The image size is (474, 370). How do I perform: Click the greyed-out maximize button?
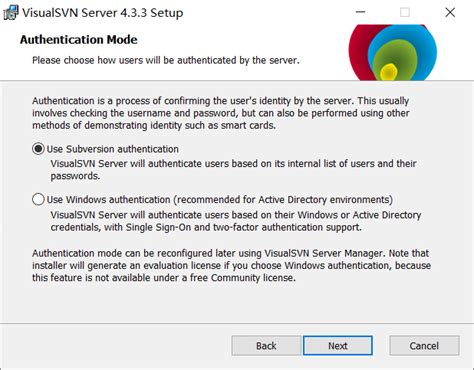405,13
